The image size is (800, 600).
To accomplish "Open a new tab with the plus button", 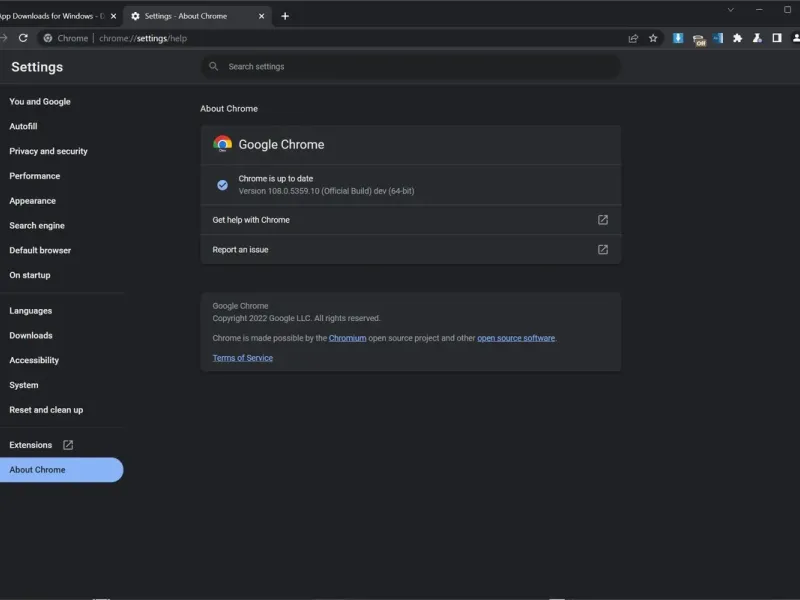I will (x=285, y=16).
